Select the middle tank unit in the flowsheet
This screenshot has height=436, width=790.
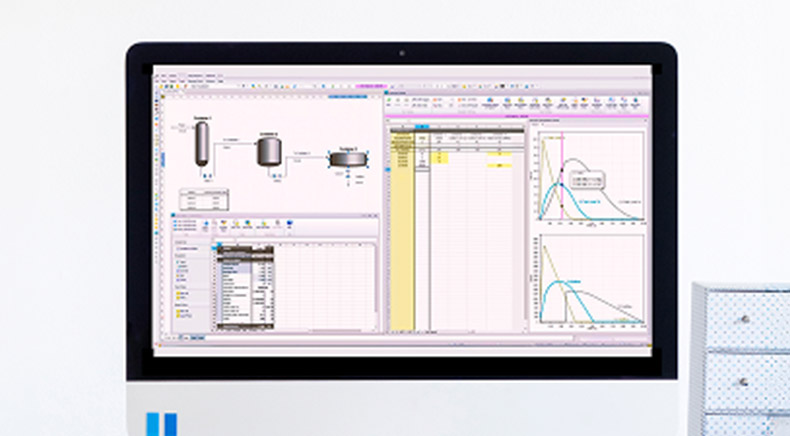pos(269,151)
